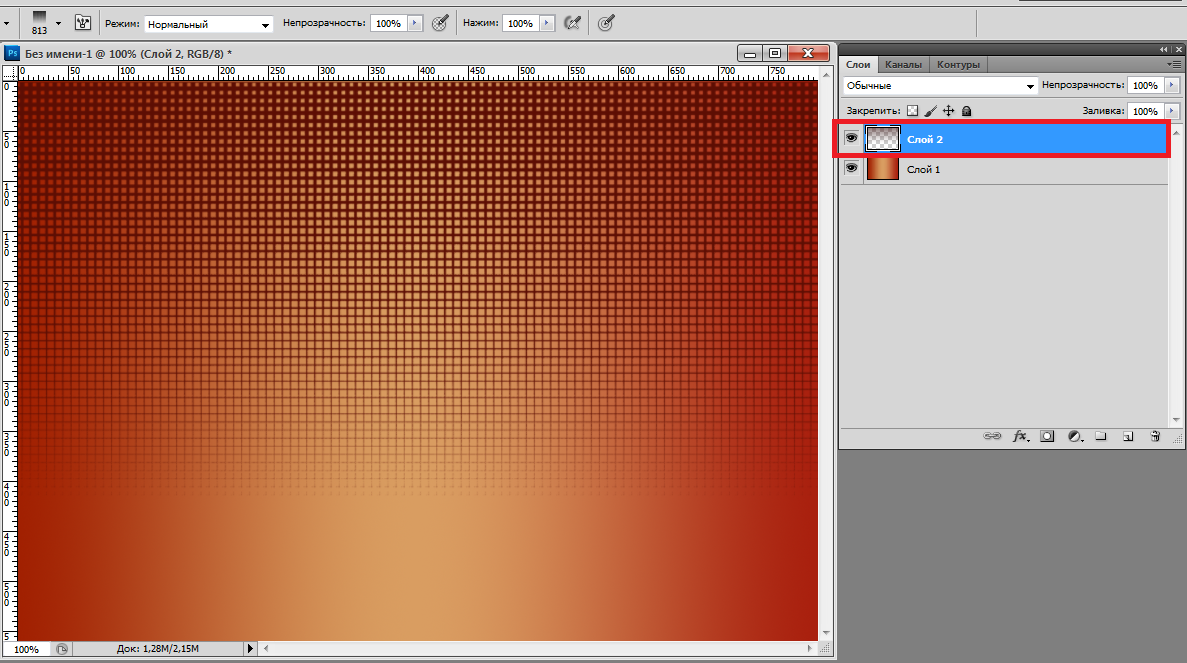Click the Слой 1 layer thumbnail
Screen dimensions: 1187x663
point(883,169)
